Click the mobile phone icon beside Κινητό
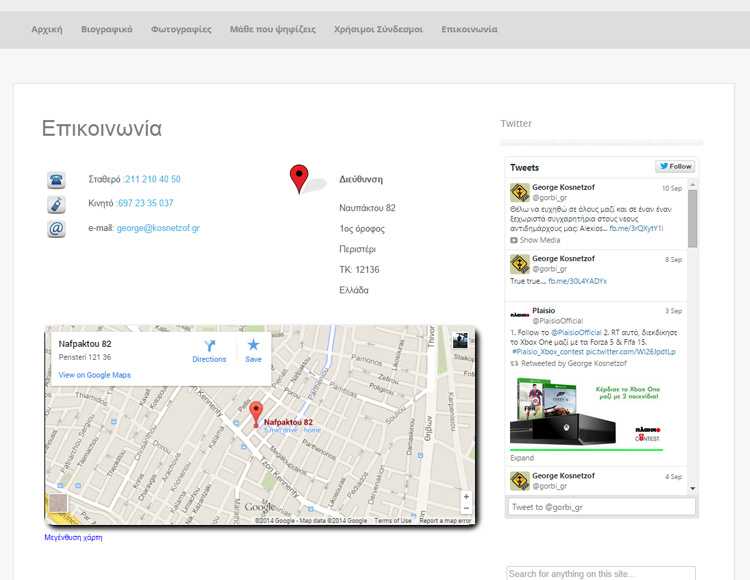This screenshot has height=580, width=750. pyautogui.click(x=56, y=204)
